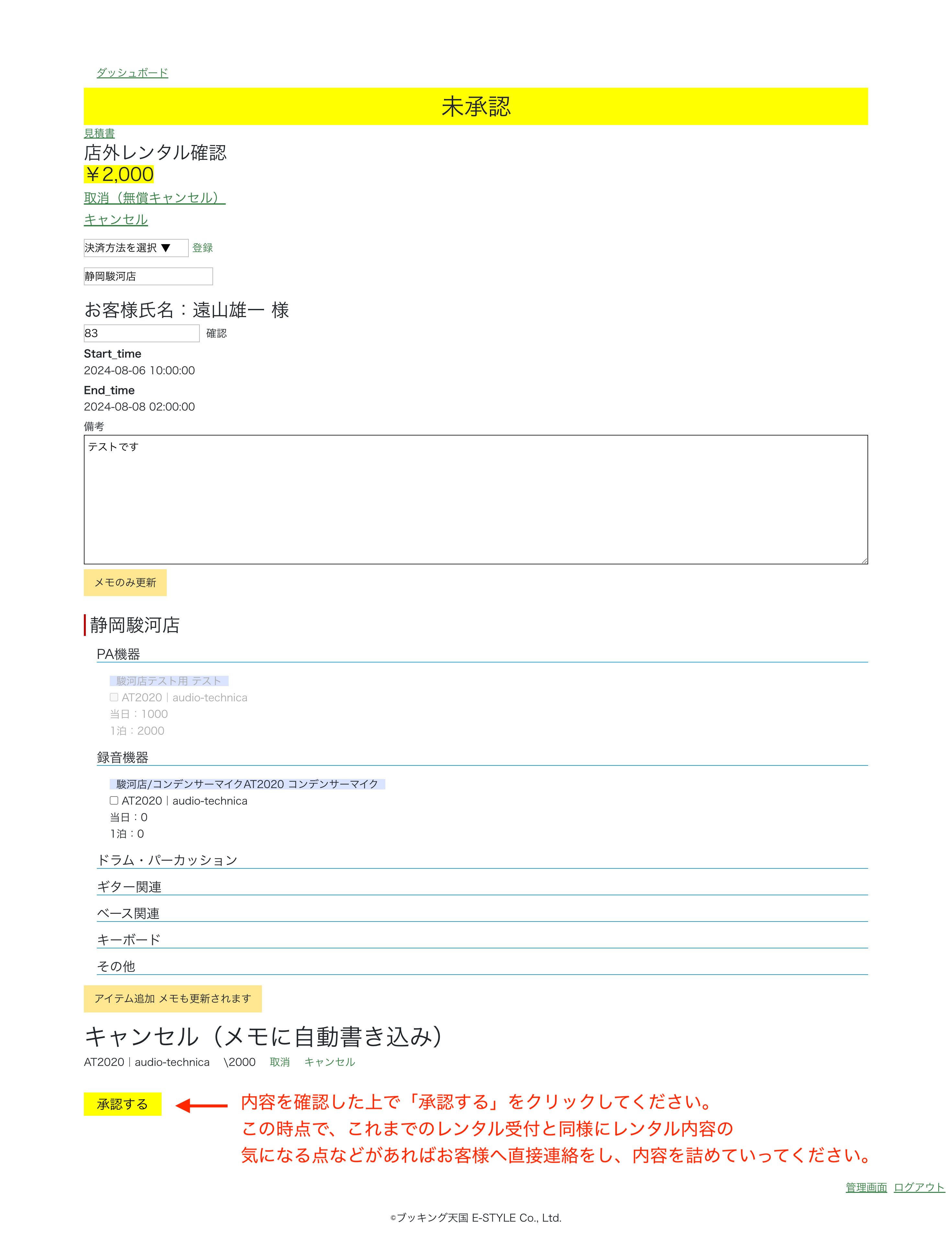This screenshot has width=952, height=1233.
Task: Click the ログアウト link
Action: pyautogui.click(x=919, y=1187)
